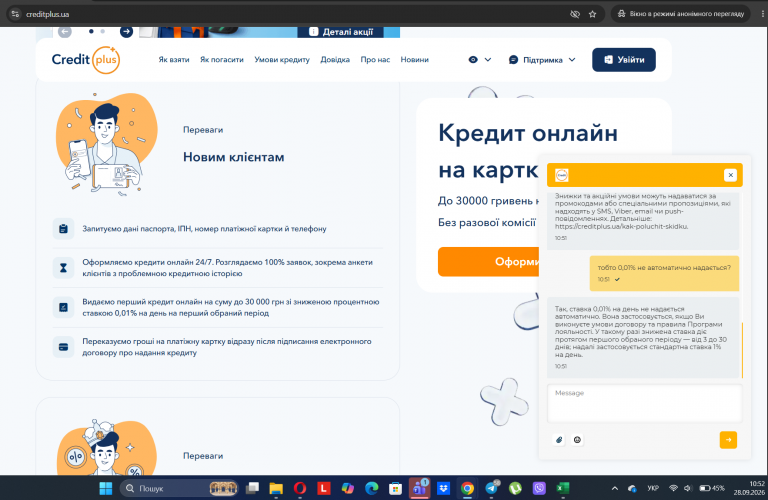Image resolution: width=768 pixels, height=500 pixels.
Task: Open Telegram from the taskbar
Action: coord(491,488)
